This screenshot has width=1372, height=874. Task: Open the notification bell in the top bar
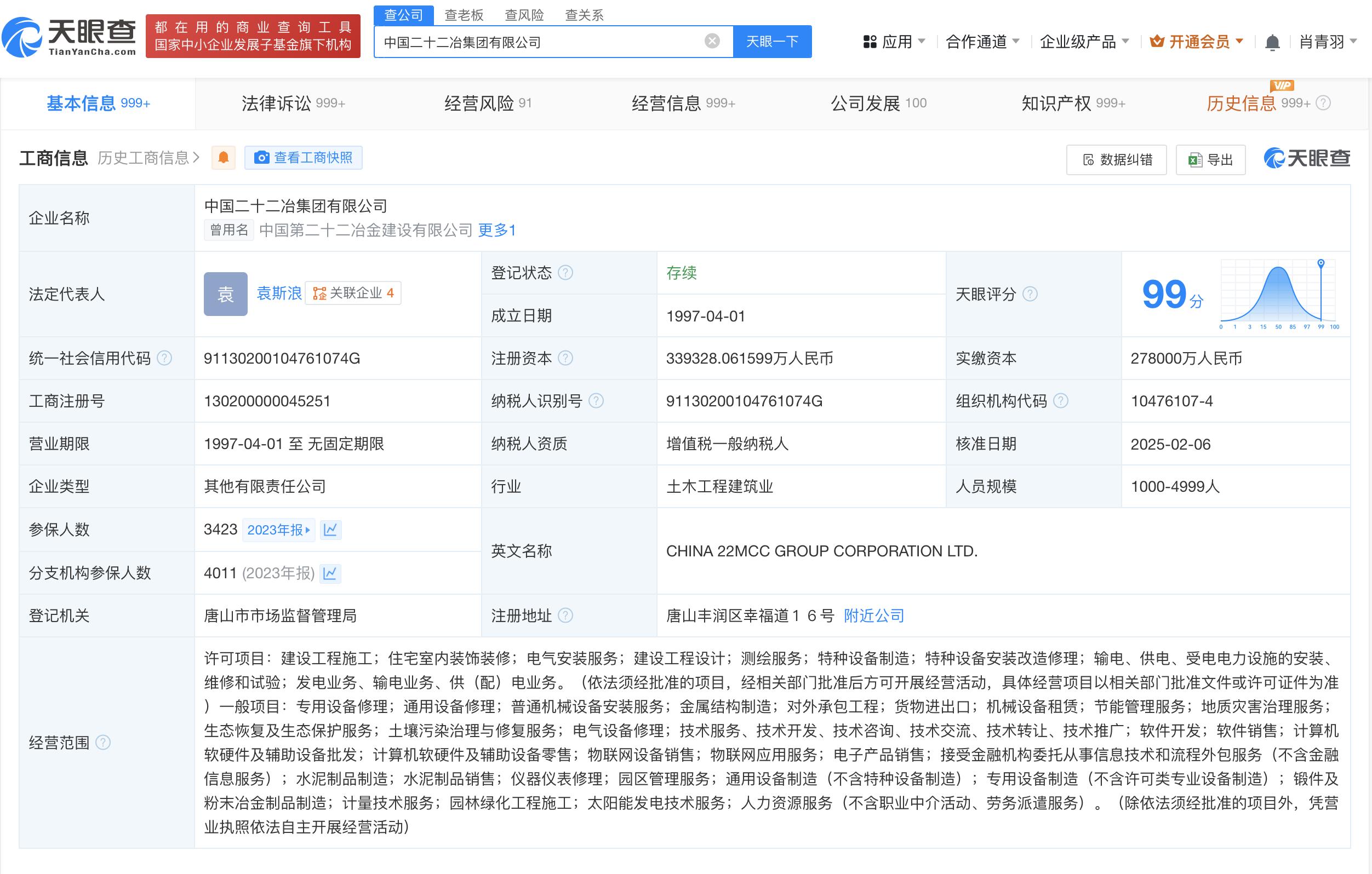[1274, 42]
